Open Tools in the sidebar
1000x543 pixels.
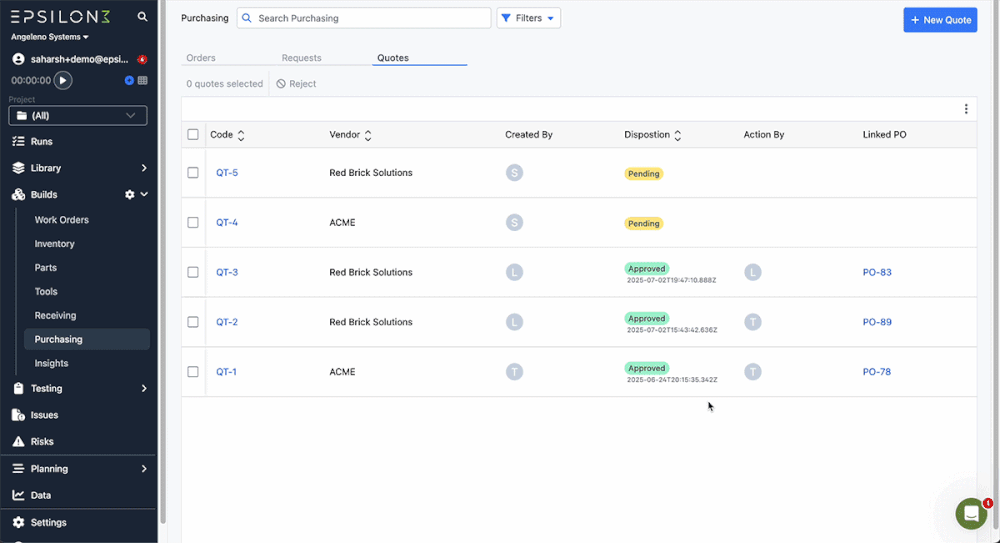tap(46, 292)
